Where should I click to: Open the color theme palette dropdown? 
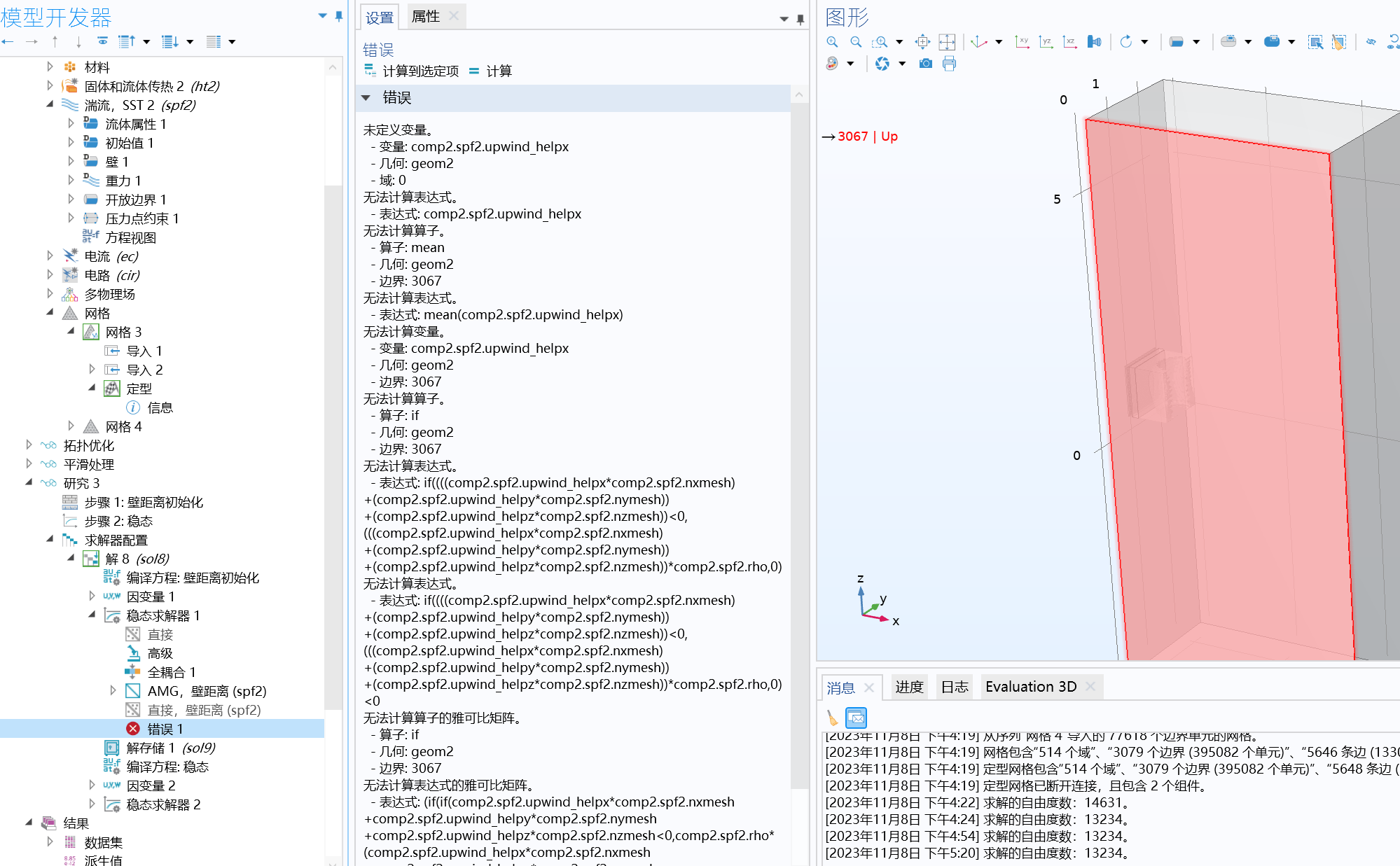point(850,64)
